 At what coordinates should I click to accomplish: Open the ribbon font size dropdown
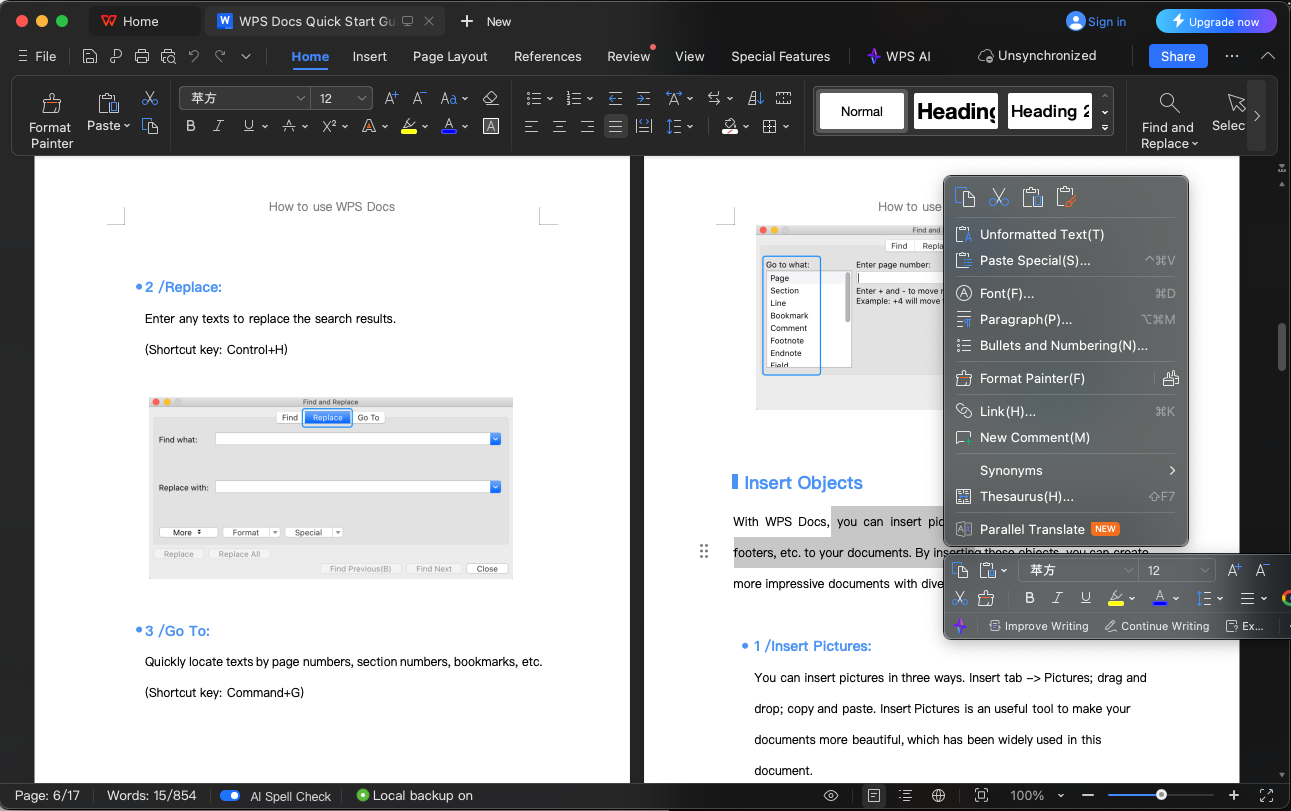click(x=361, y=98)
